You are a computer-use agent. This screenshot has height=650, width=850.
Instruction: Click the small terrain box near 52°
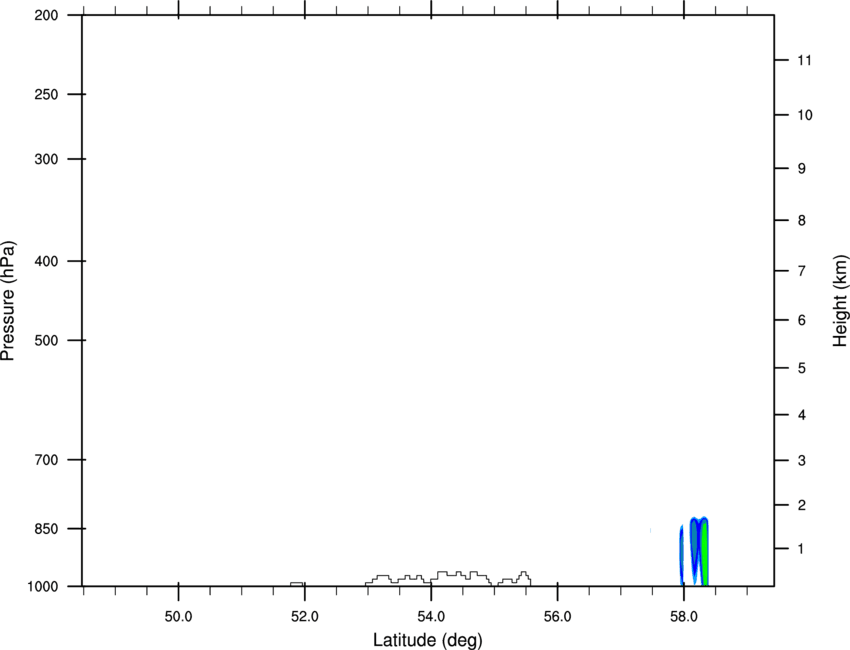(297, 584)
